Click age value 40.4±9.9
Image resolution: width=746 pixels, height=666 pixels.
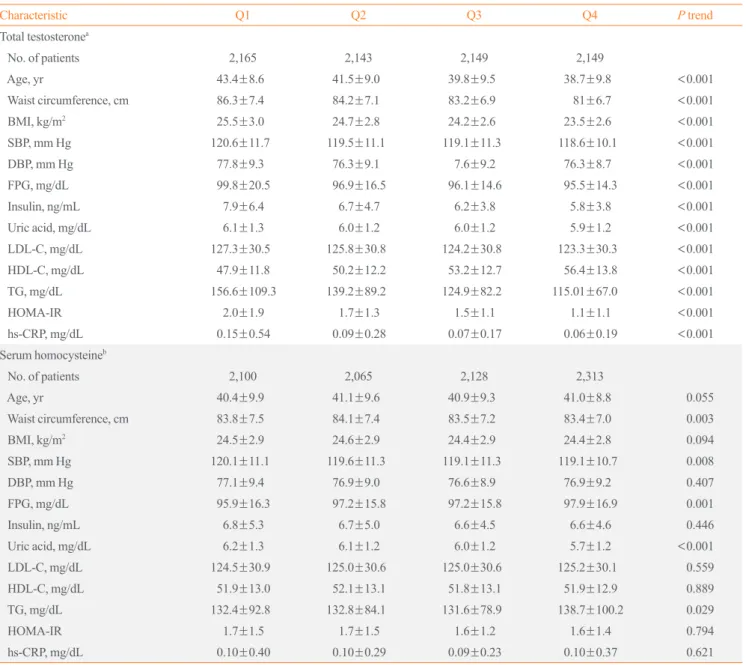[x=240, y=398]
